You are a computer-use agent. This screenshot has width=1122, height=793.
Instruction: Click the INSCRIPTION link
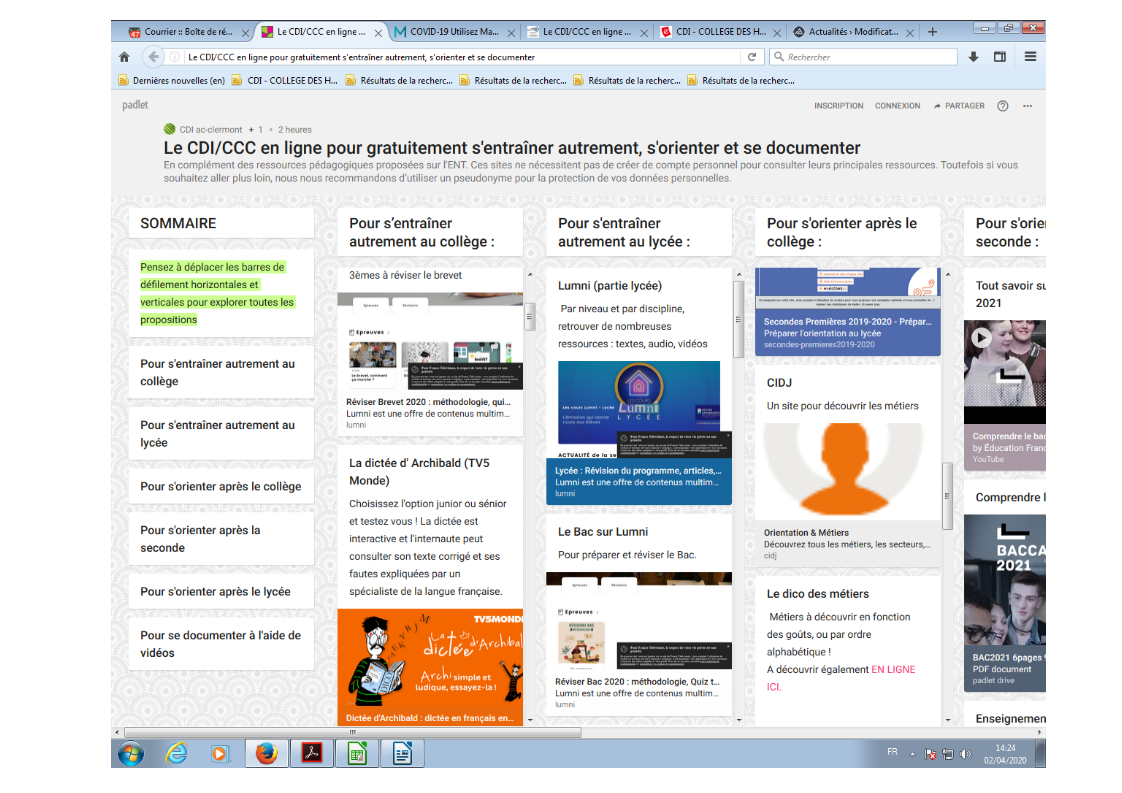(x=838, y=106)
